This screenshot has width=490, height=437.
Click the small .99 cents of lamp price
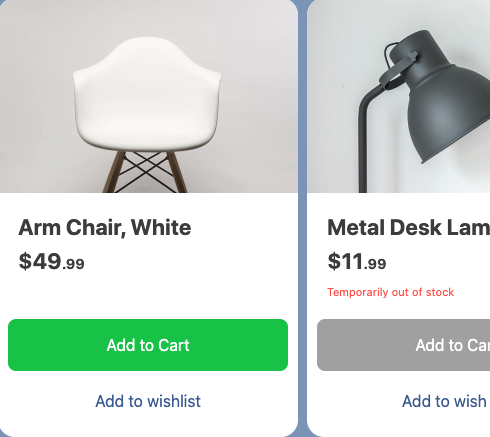[375, 264]
